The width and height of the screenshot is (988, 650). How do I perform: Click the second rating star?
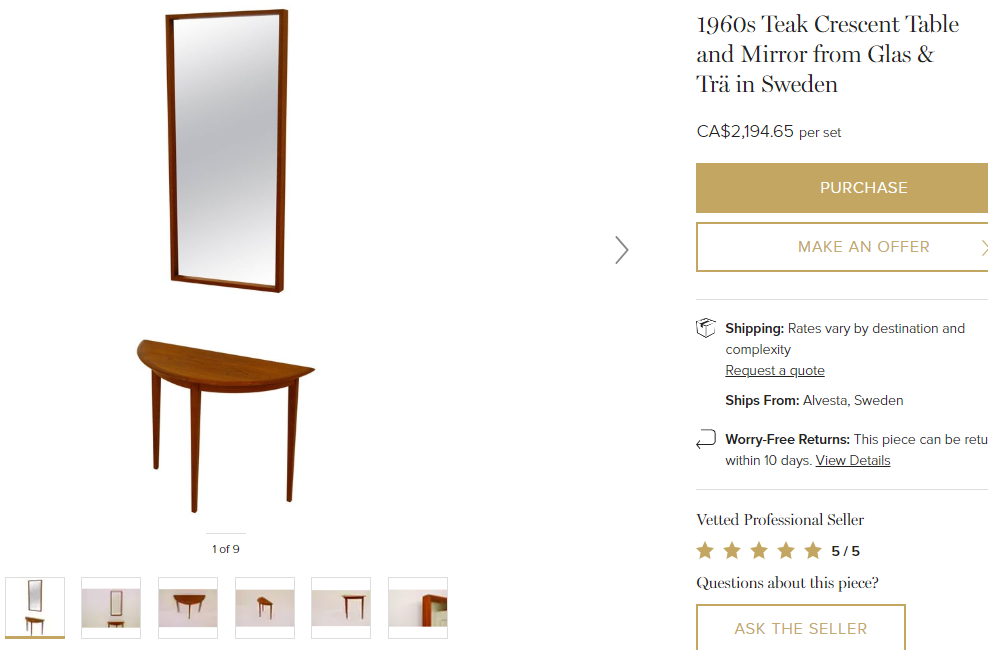pyautogui.click(x=732, y=550)
